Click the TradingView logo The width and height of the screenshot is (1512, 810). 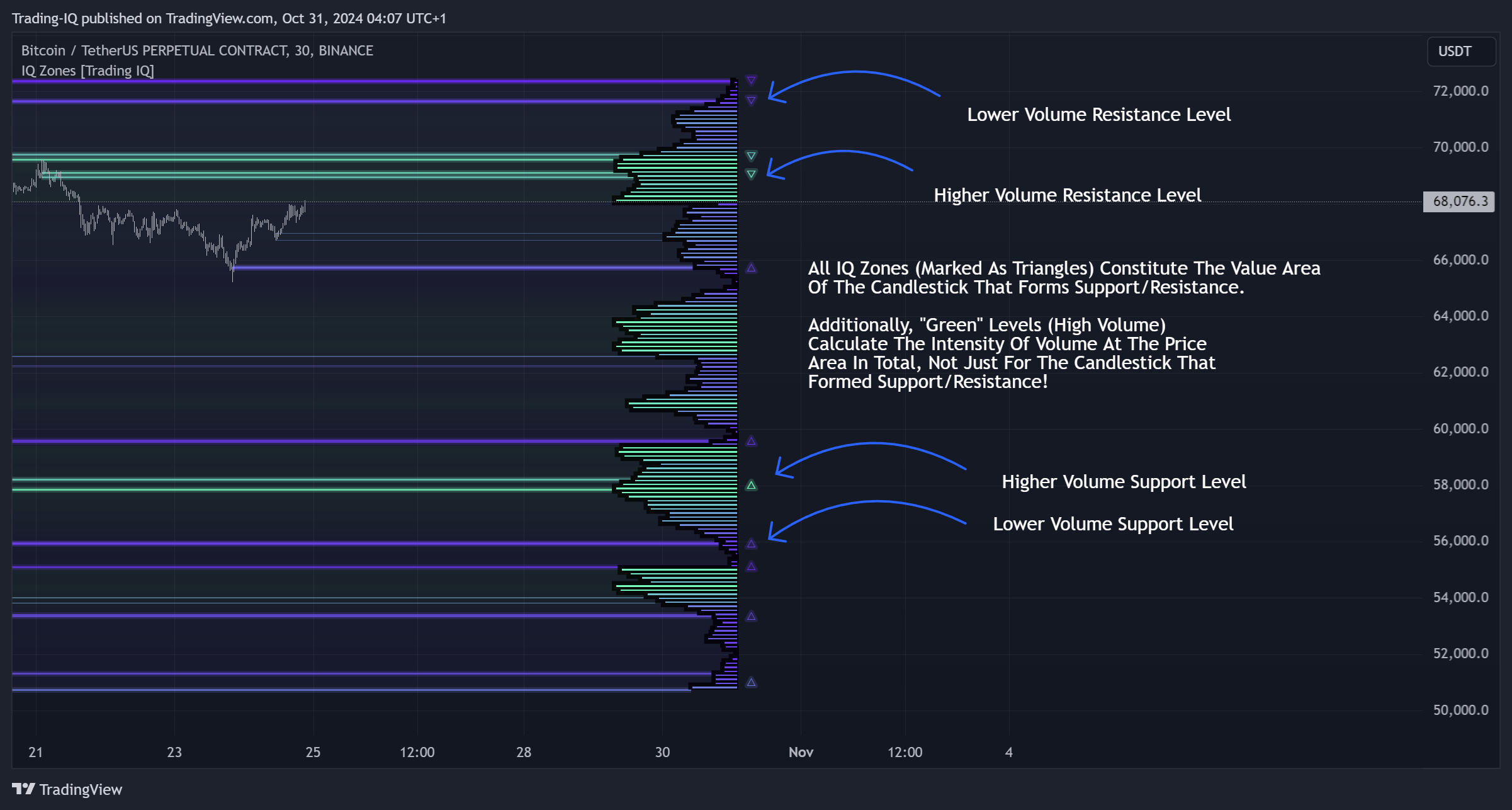67,789
